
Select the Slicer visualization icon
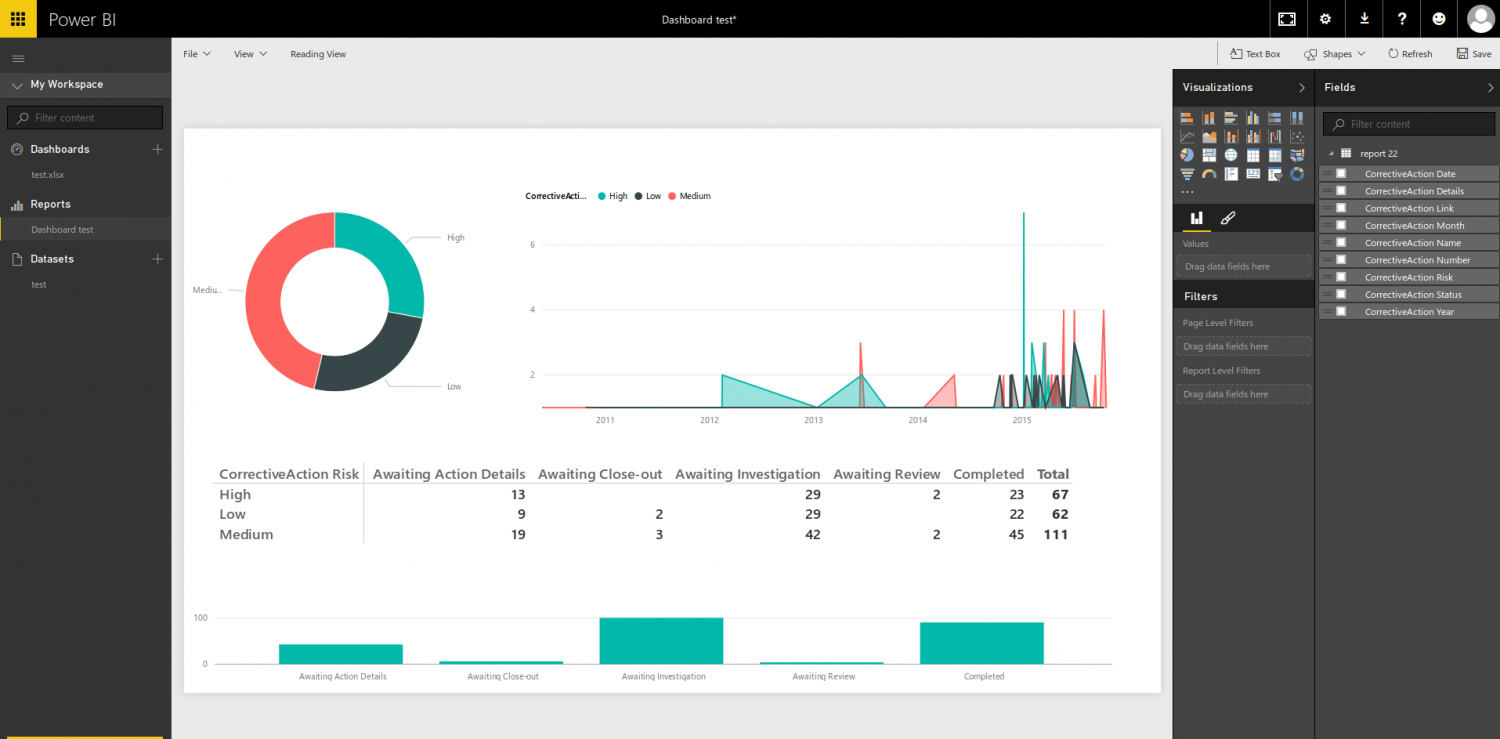(x=1275, y=173)
